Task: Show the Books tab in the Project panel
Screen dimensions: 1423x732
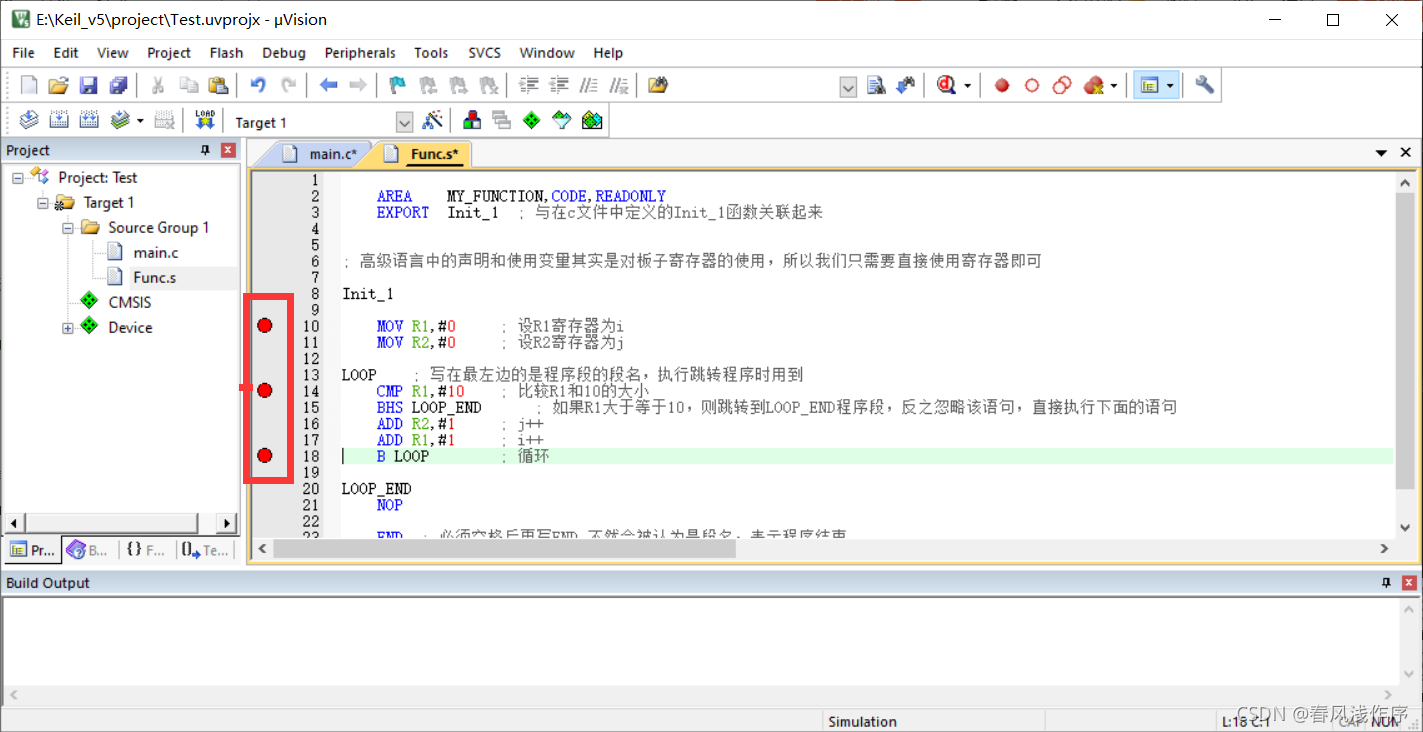Action: 89,550
